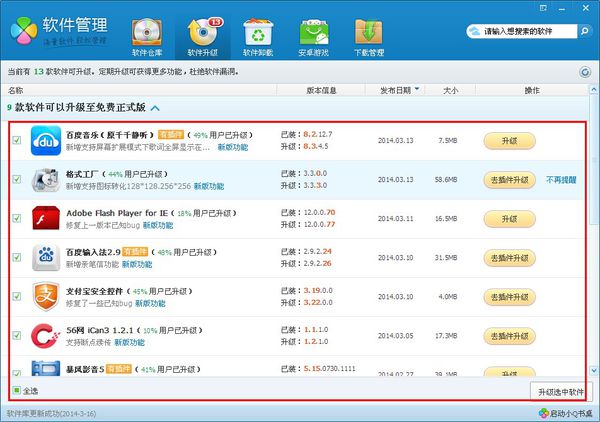This screenshot has height=422, width=600.
Task: Click the 56网 iCan3 red icon
Action: (x=46, y=336)
